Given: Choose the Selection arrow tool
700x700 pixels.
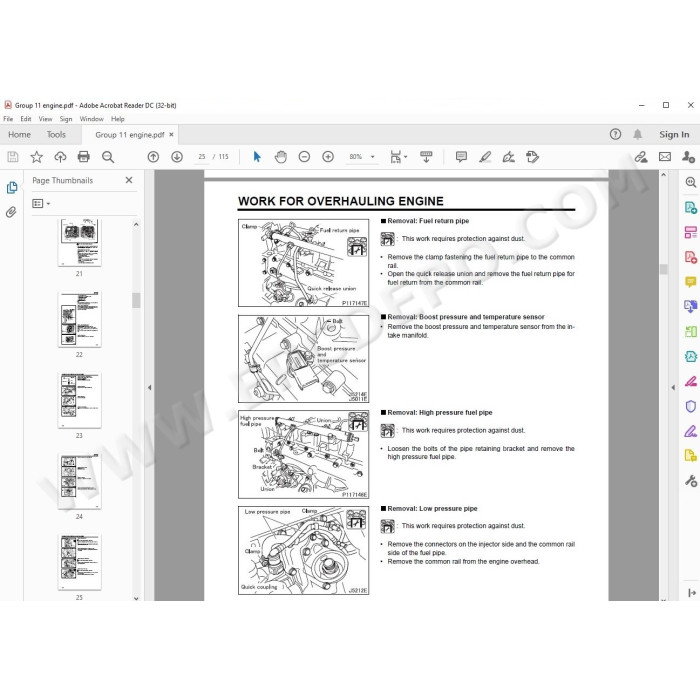Looking at the screenshot, I should click(x=257, y=157).
